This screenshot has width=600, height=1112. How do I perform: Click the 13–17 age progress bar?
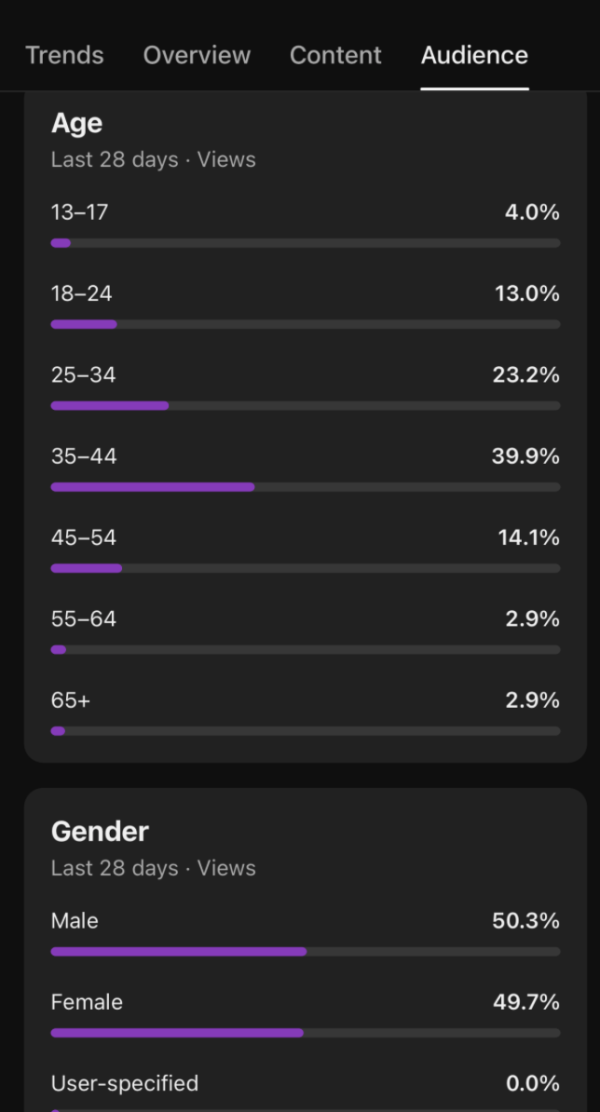click(x=305, y=243)
